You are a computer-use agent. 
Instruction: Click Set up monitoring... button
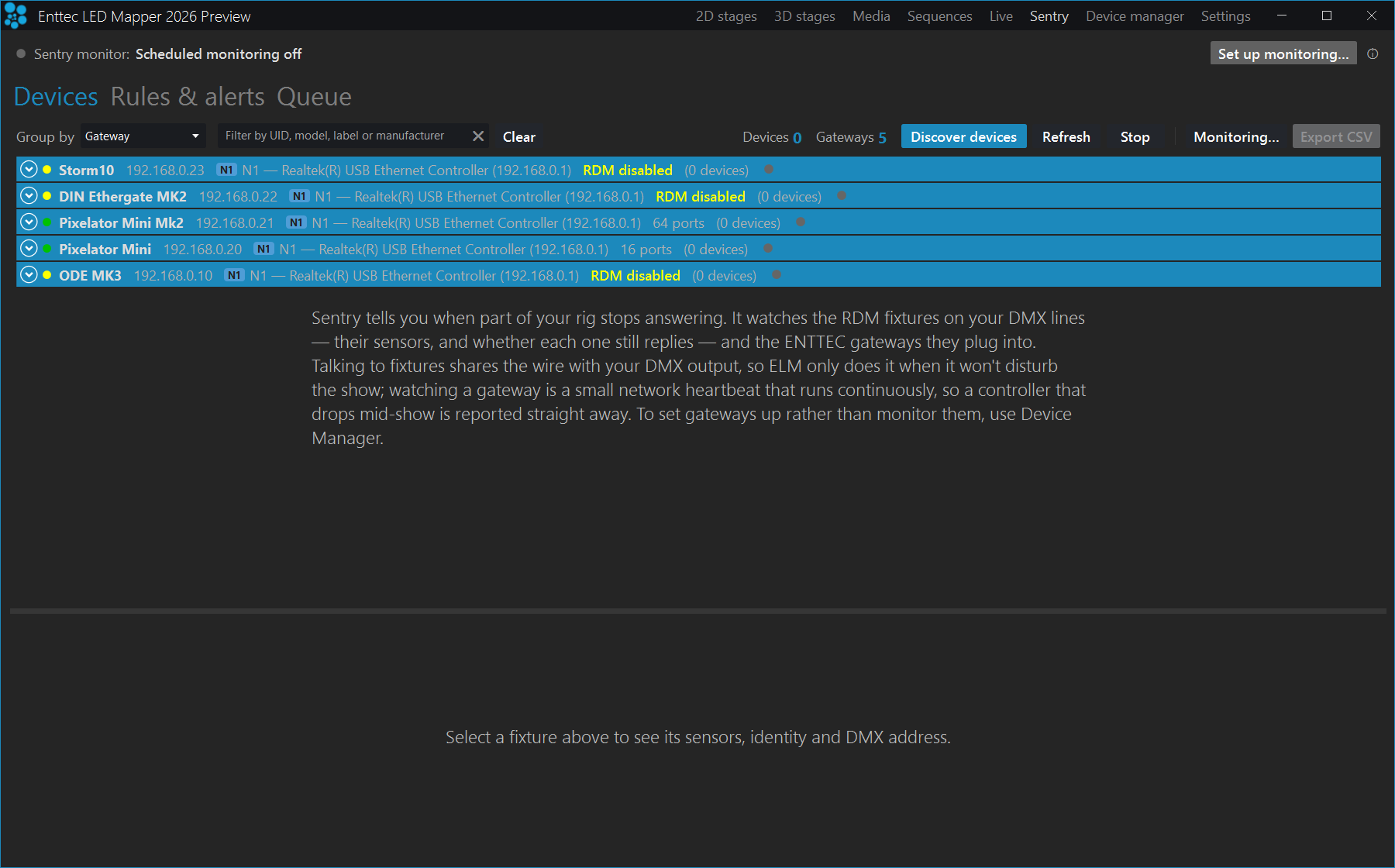click(x=1283, y=53)
